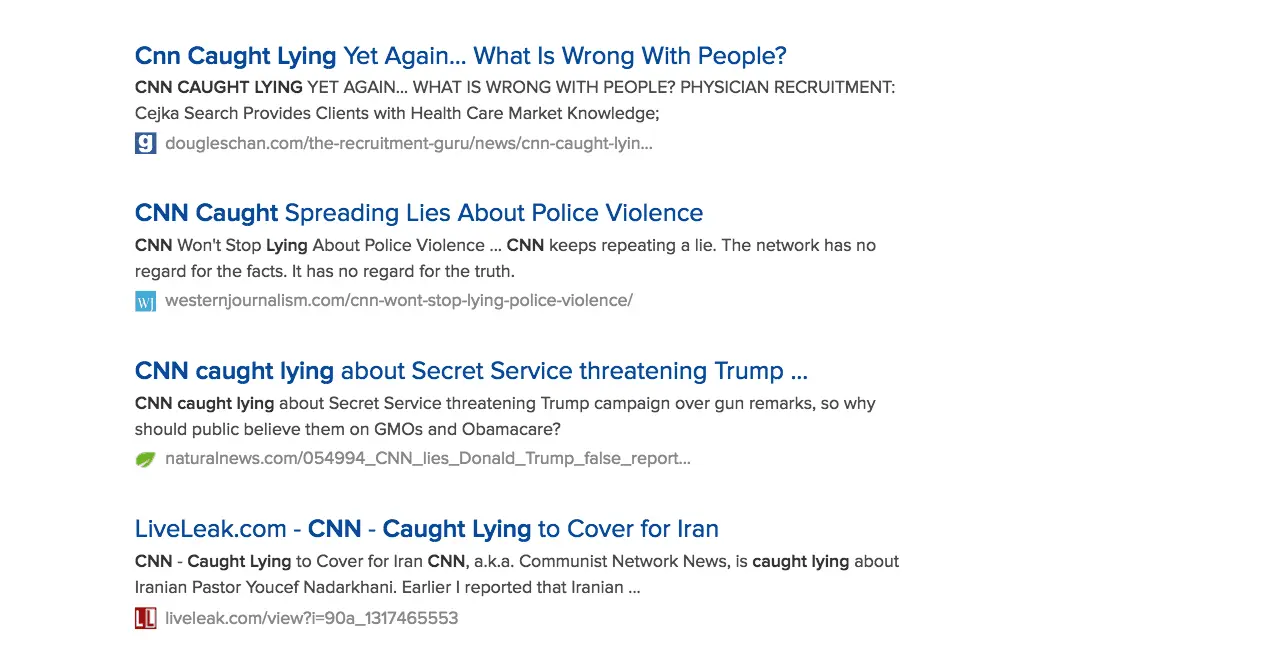Open "Cnn Caught Lying Yet Again" result title
The width and height of the screenshot is (1265, 653).
[x=460, y=55]
